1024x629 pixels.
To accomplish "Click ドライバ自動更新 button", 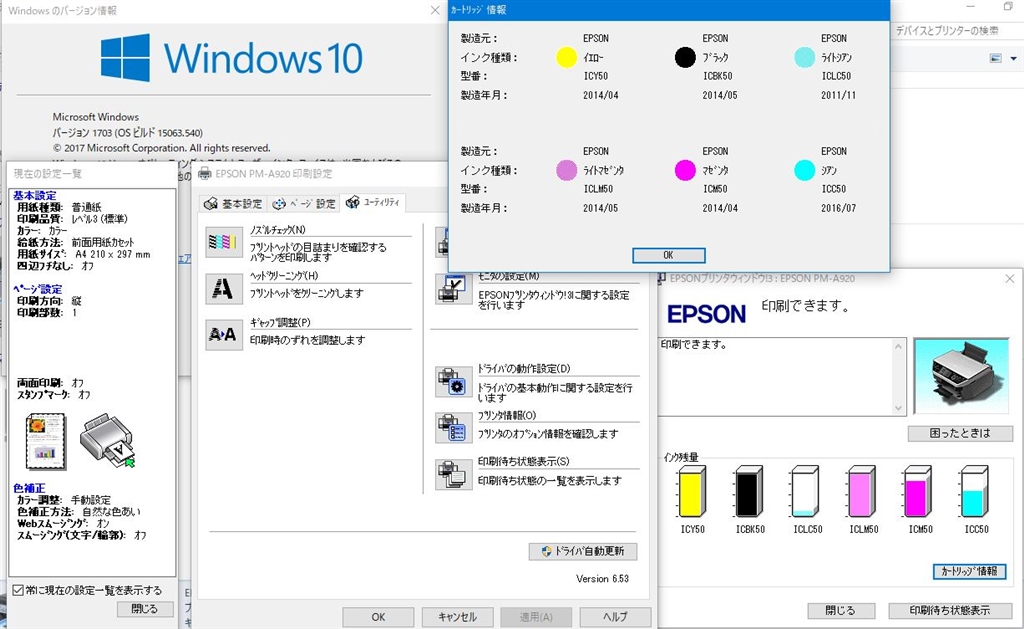I will (583, 551).
